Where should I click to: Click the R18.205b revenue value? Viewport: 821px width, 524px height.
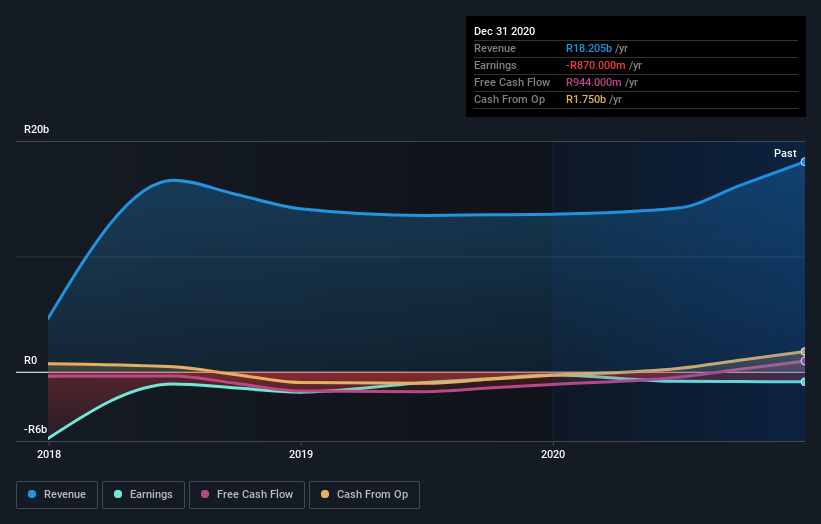point(589,48)
